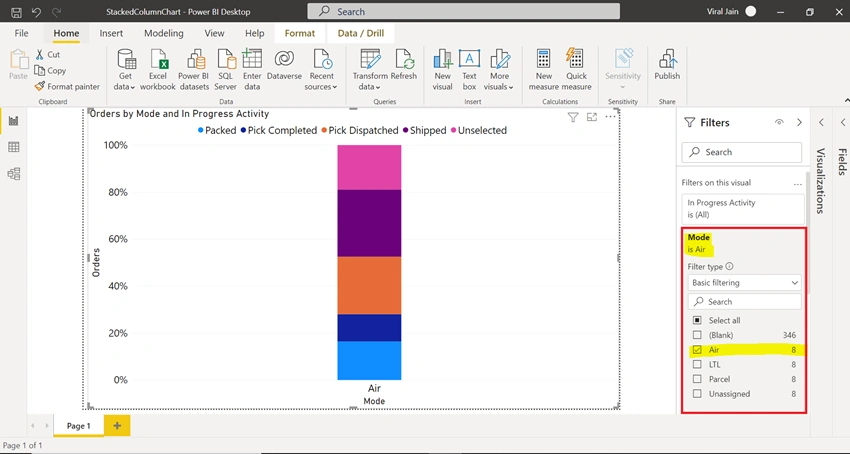Switch to Data view in left sidebar
The image size is (850, 454).
point(14,147)
